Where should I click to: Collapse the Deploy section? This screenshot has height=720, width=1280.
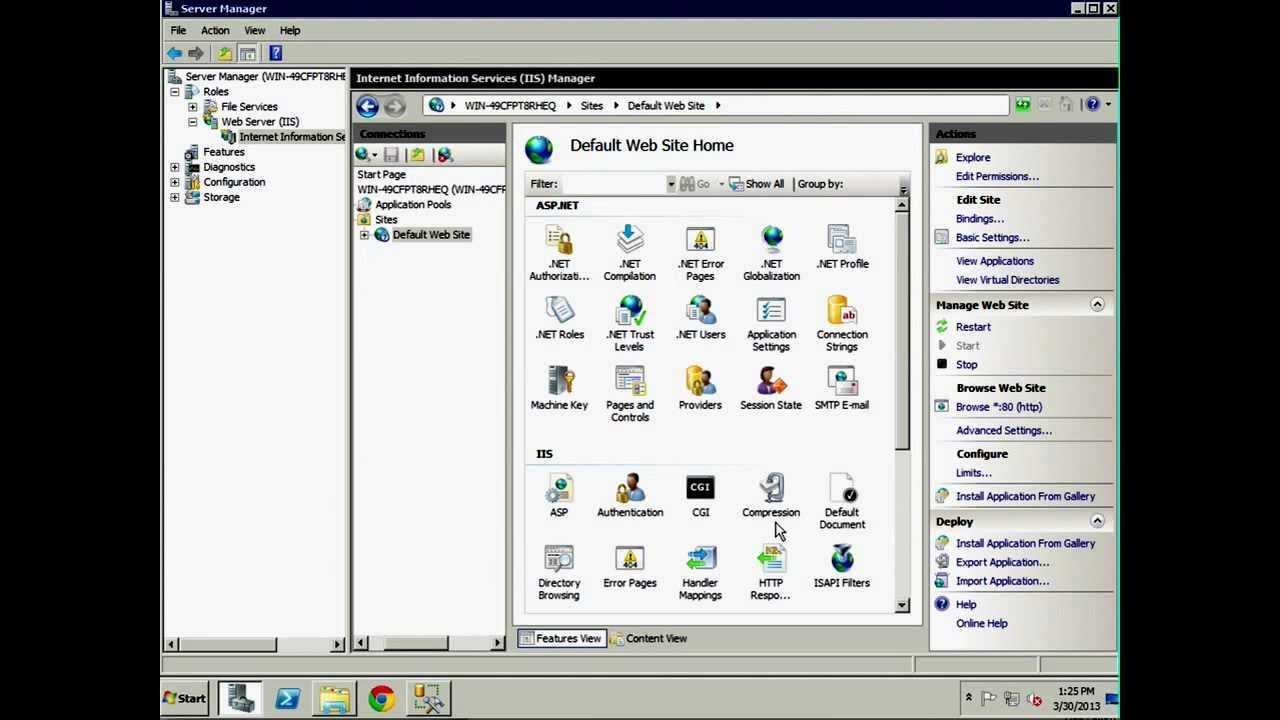click(1097, 521)
